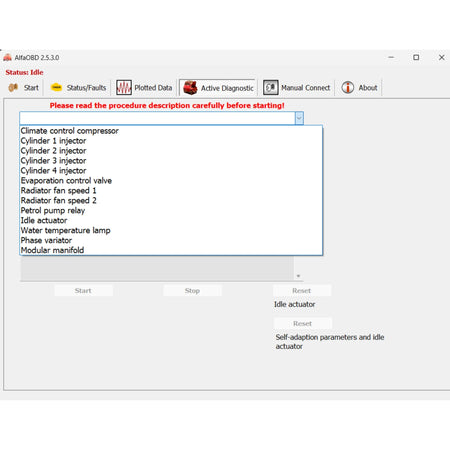Click the Start tab key icon

13,88
